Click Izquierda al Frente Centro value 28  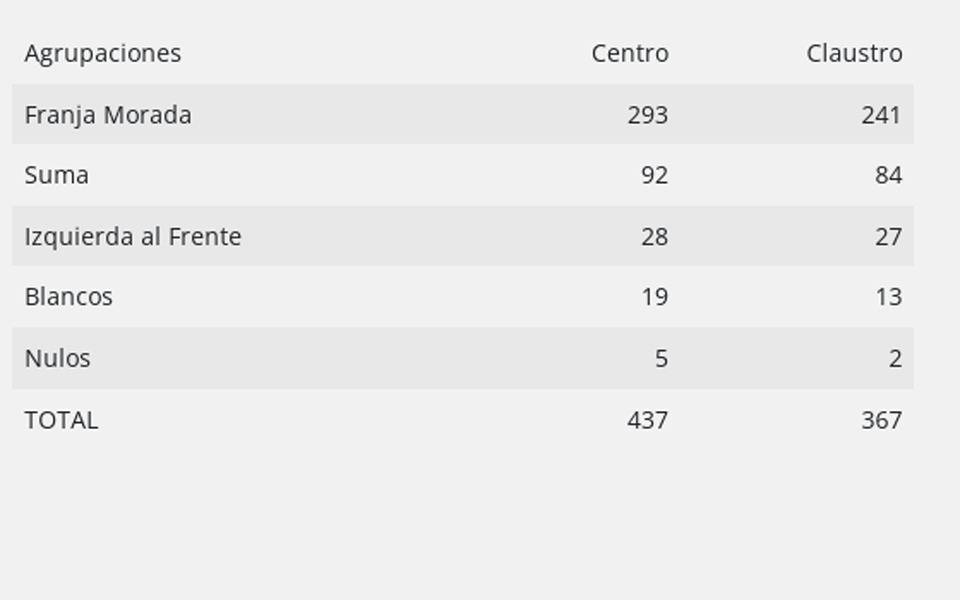pos(654,236)
